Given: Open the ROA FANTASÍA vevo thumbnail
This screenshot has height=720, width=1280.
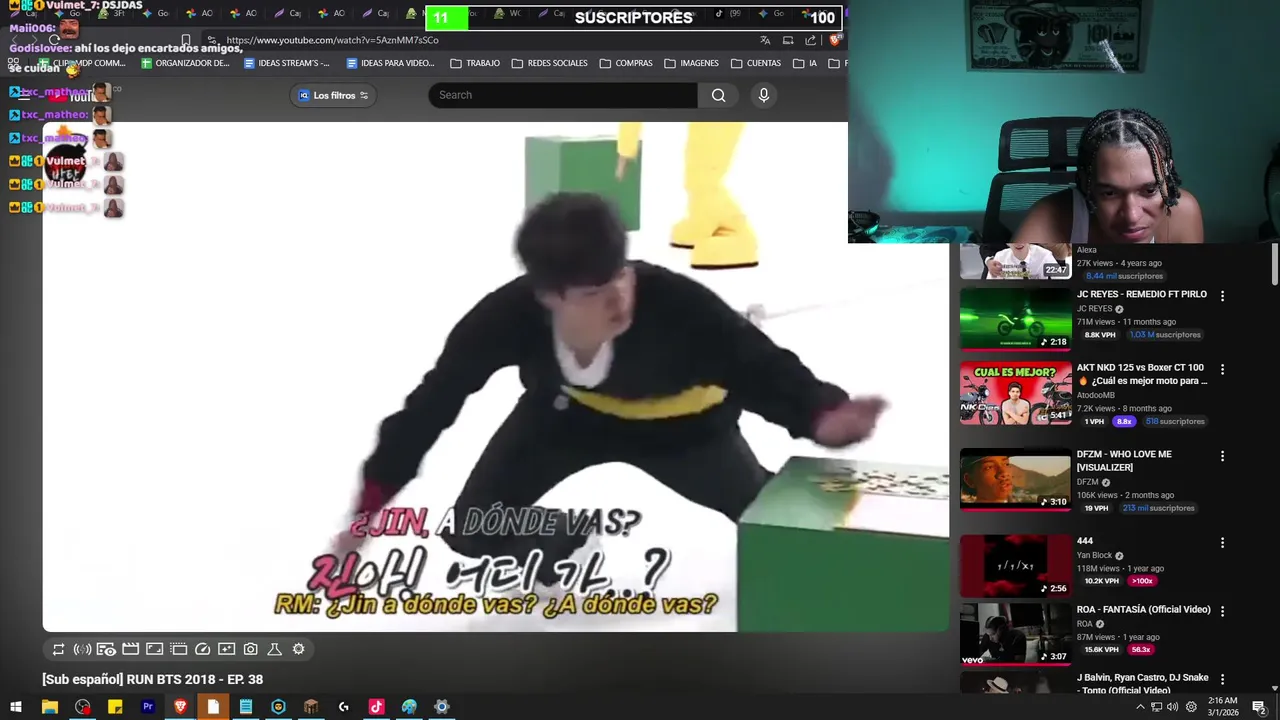Looking at the screenshot, I should (1015, 634).
